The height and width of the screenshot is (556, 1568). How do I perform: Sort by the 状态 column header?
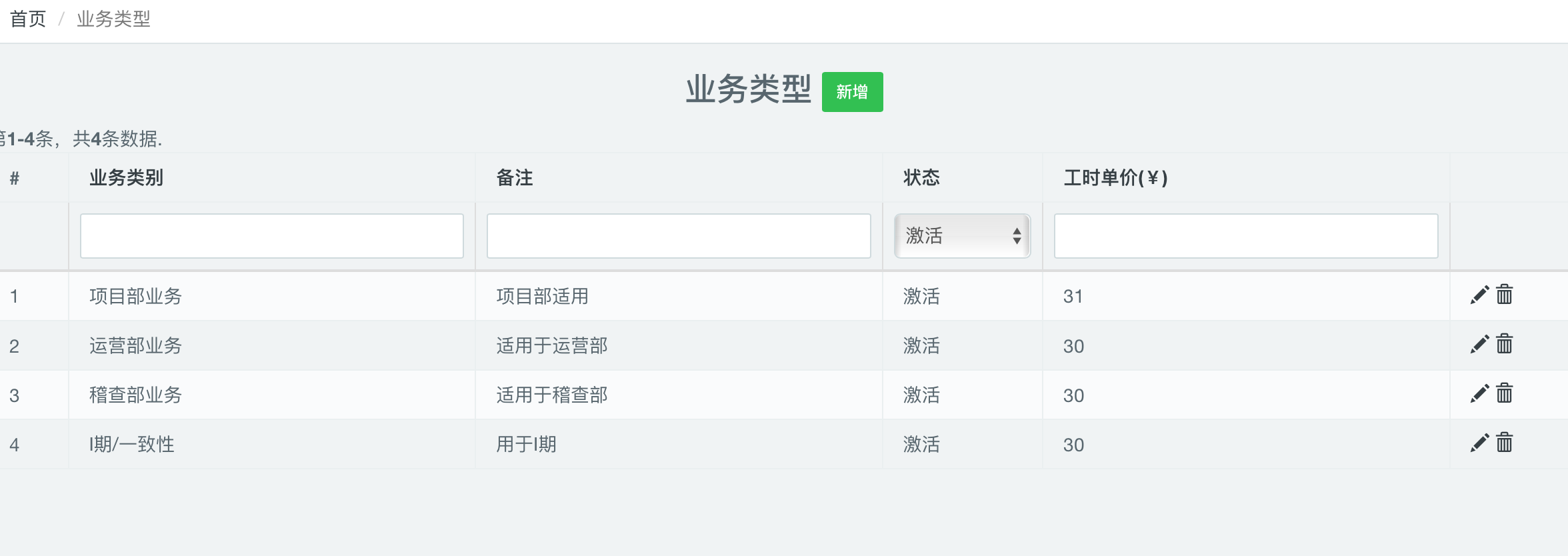tap(921, 177)
